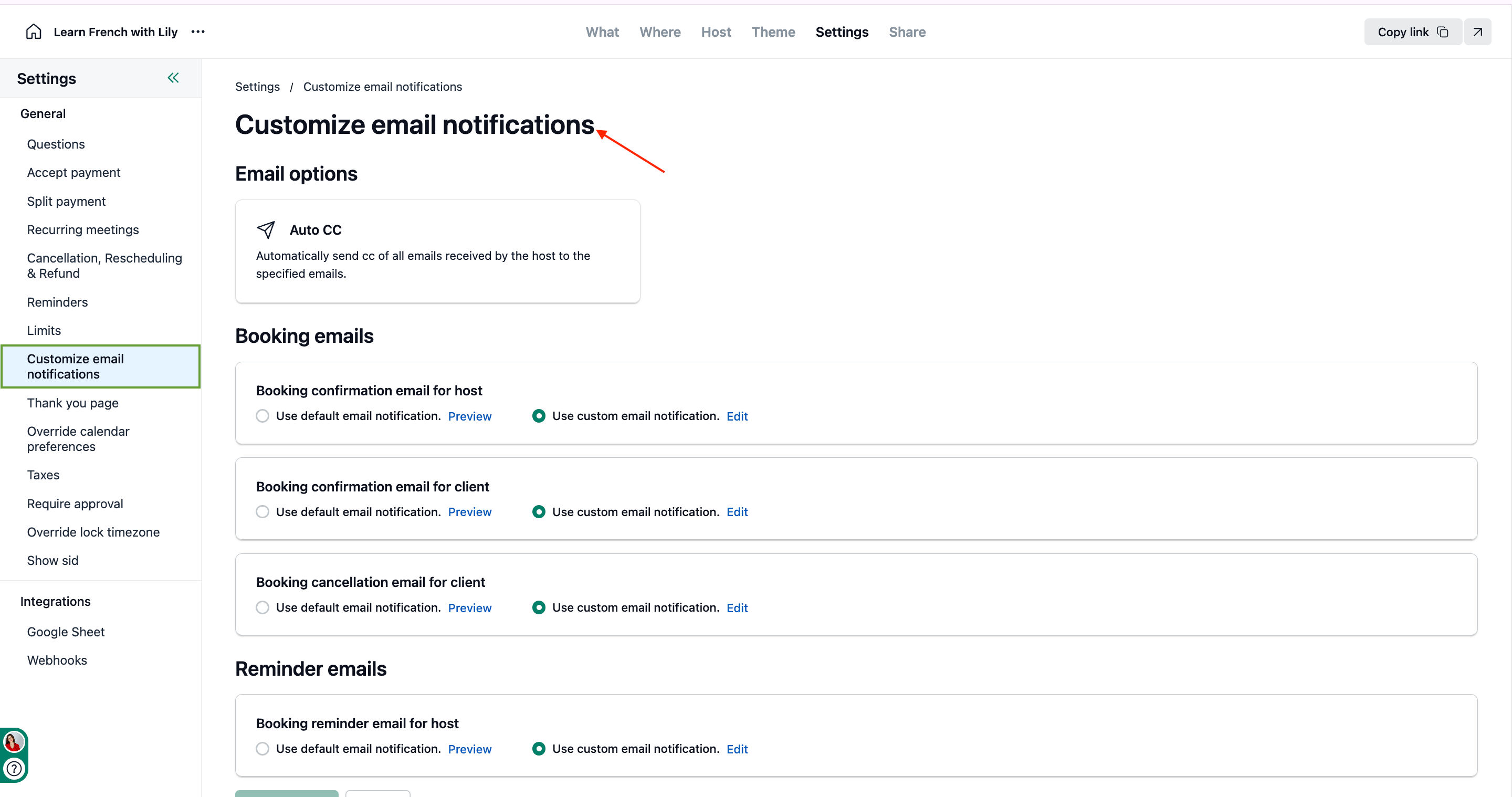Preview default host confirmation email
The image size is (1512, 797).
[469, 416]
